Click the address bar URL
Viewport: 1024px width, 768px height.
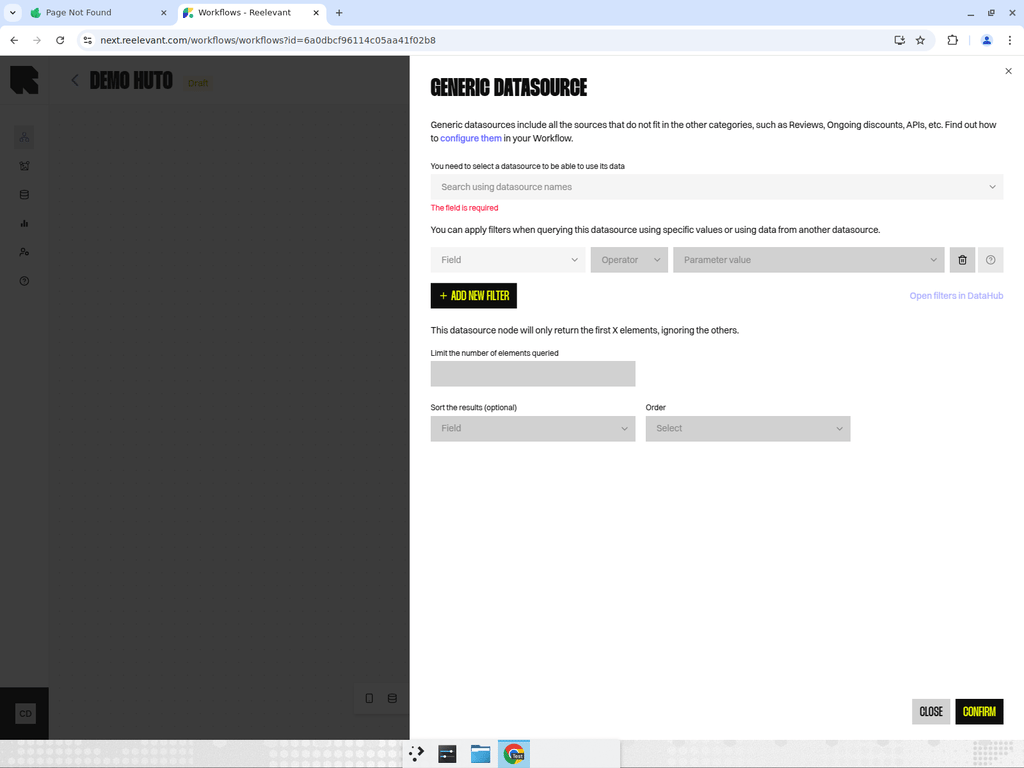tap(268, 40)
